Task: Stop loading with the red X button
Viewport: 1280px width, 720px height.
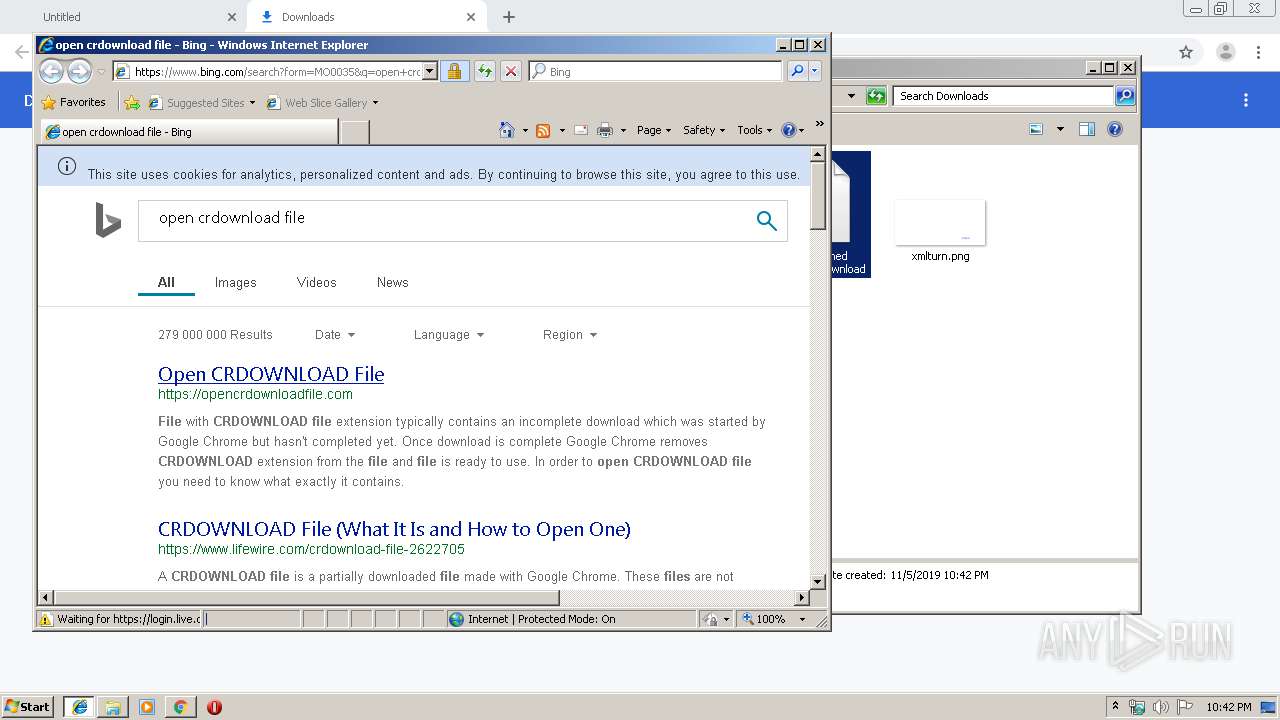Action: click(511, 71)
